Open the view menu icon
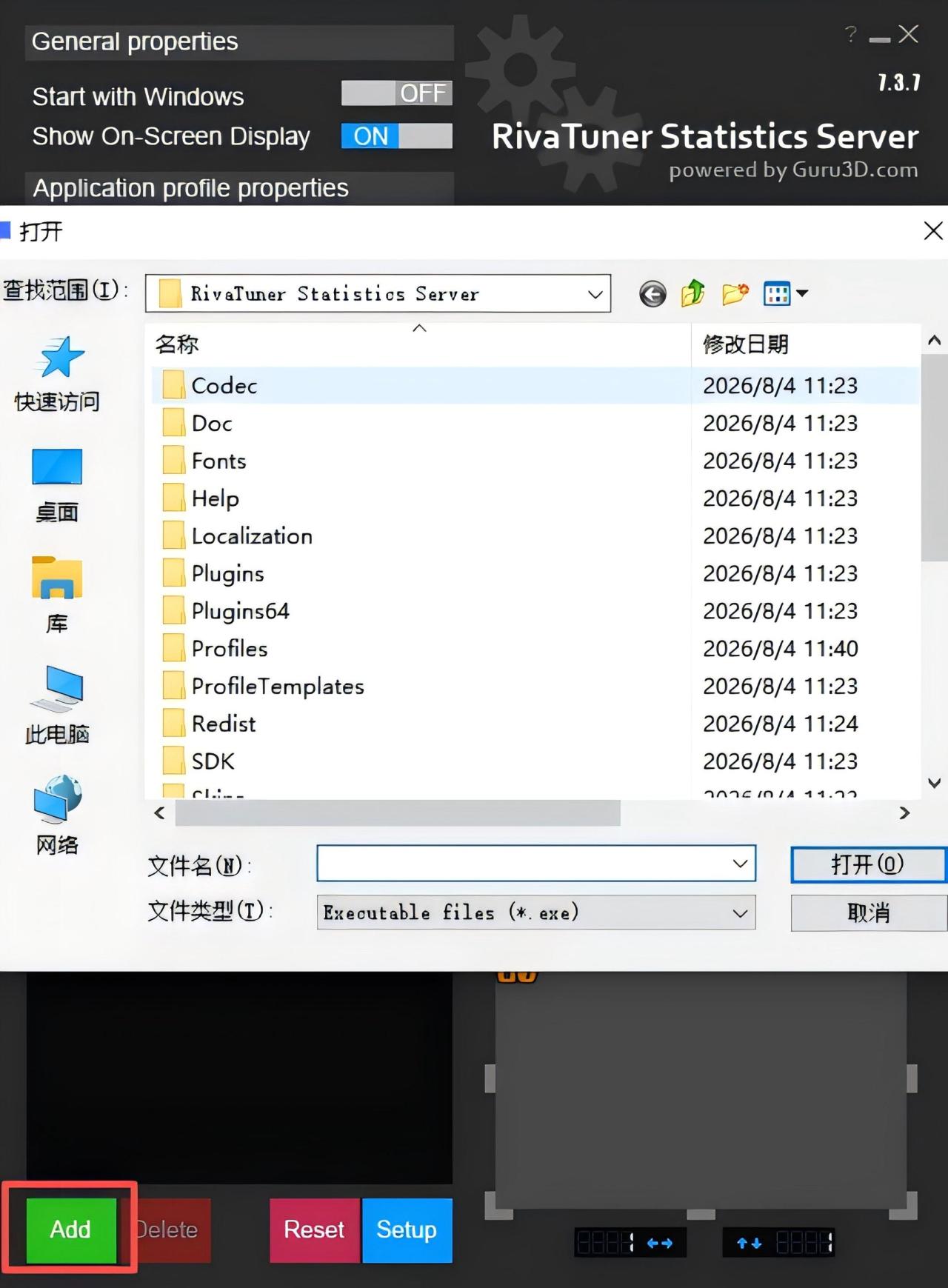The width and height of the screenshot is (948, 1288). 785,293
